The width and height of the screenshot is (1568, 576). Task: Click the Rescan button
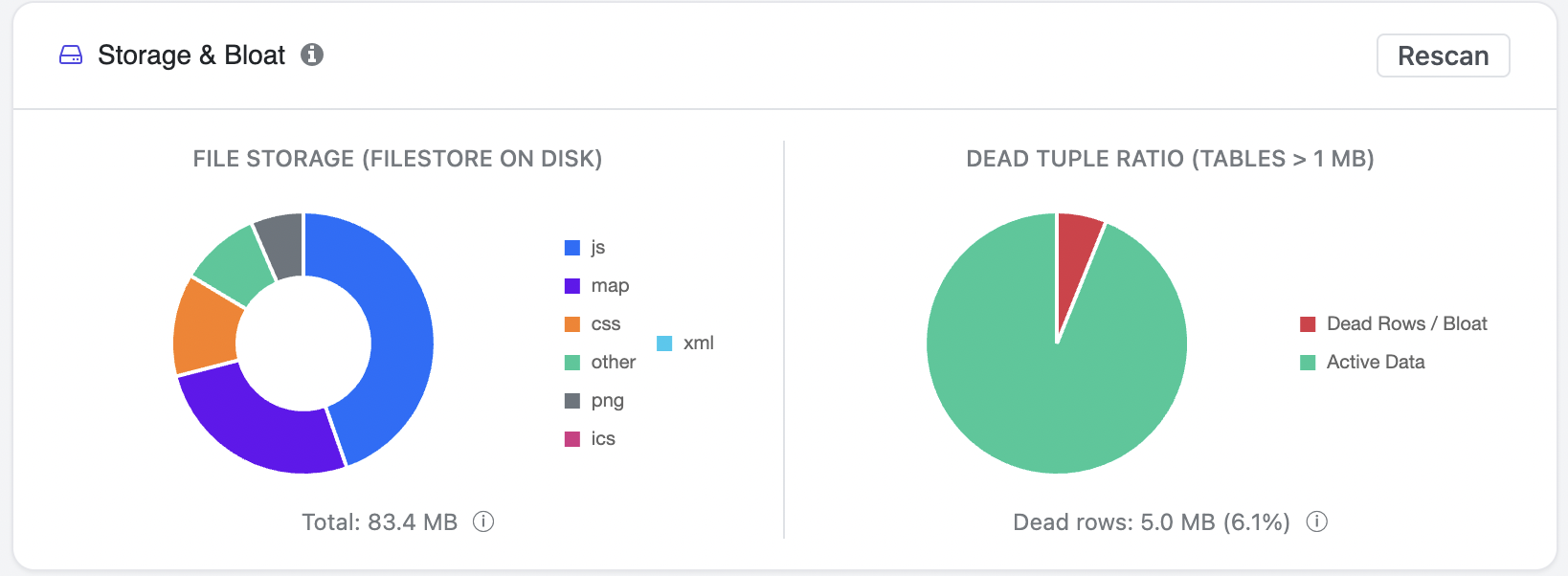coord(1443,55)
